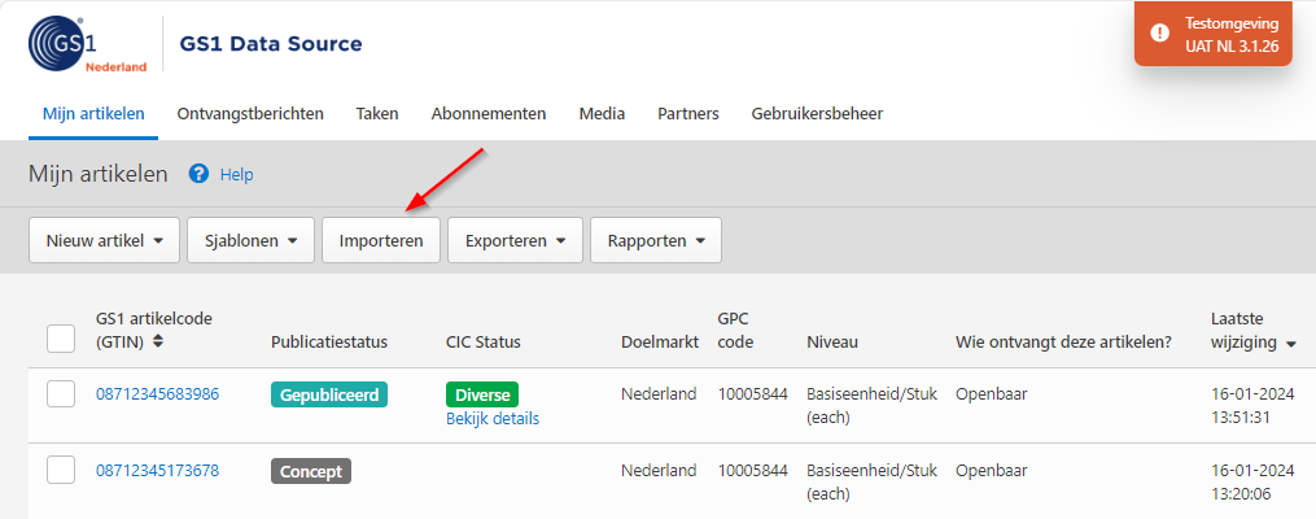Click the GS1 Nederland logo
Image resolution: width=1316 pixels, height=519 pixels.
88,44
